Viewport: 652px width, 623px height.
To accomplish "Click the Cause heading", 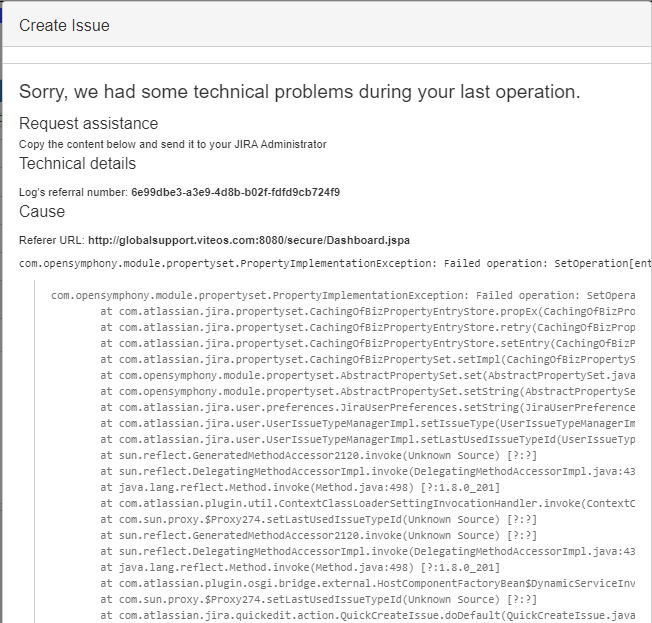I will (x=42, y=212).
